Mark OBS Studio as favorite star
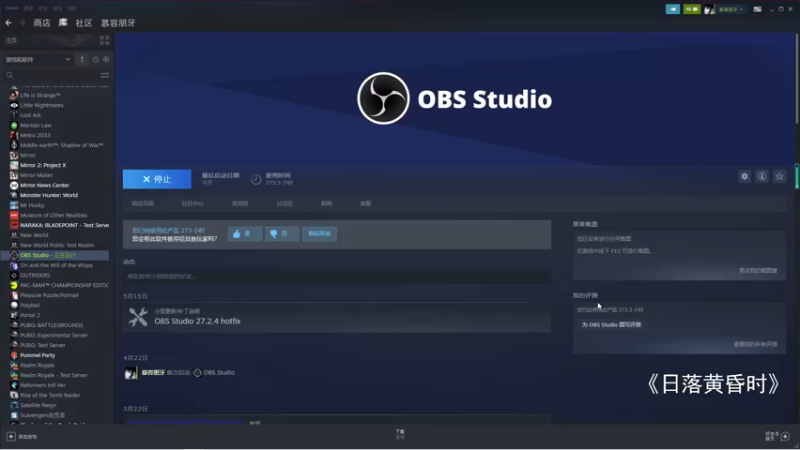Screen dimensions: 800x450 779,177
